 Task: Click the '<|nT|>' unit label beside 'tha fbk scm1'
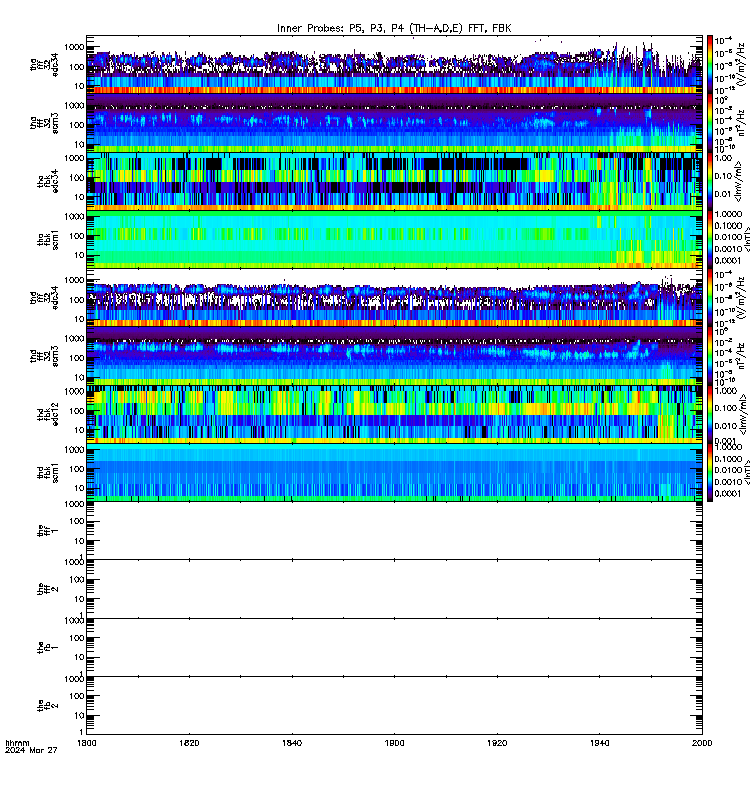pos(746,239)
